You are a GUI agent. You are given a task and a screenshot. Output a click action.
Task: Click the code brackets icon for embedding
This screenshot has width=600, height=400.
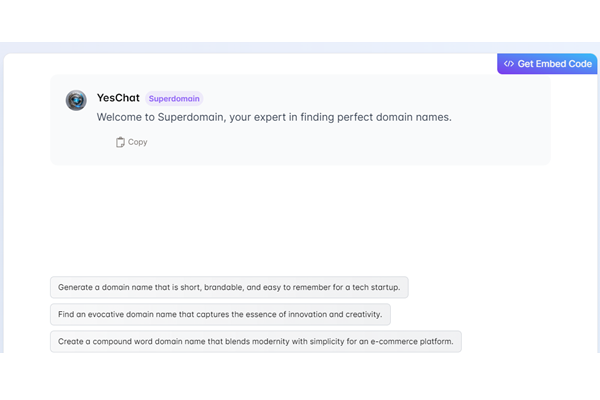(x=509, y=64)
